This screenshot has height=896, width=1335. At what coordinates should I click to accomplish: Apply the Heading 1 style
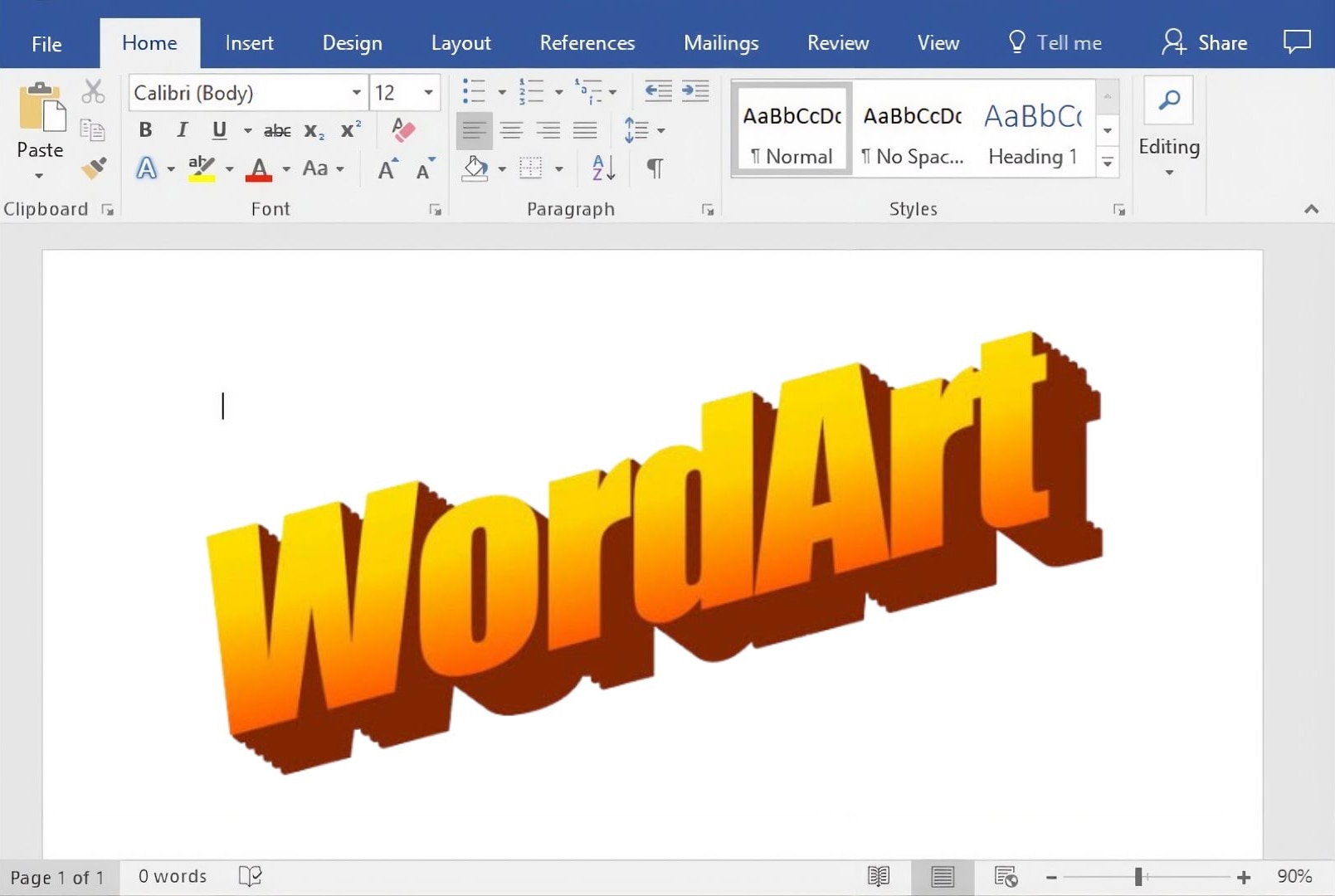coord(1033,128)
